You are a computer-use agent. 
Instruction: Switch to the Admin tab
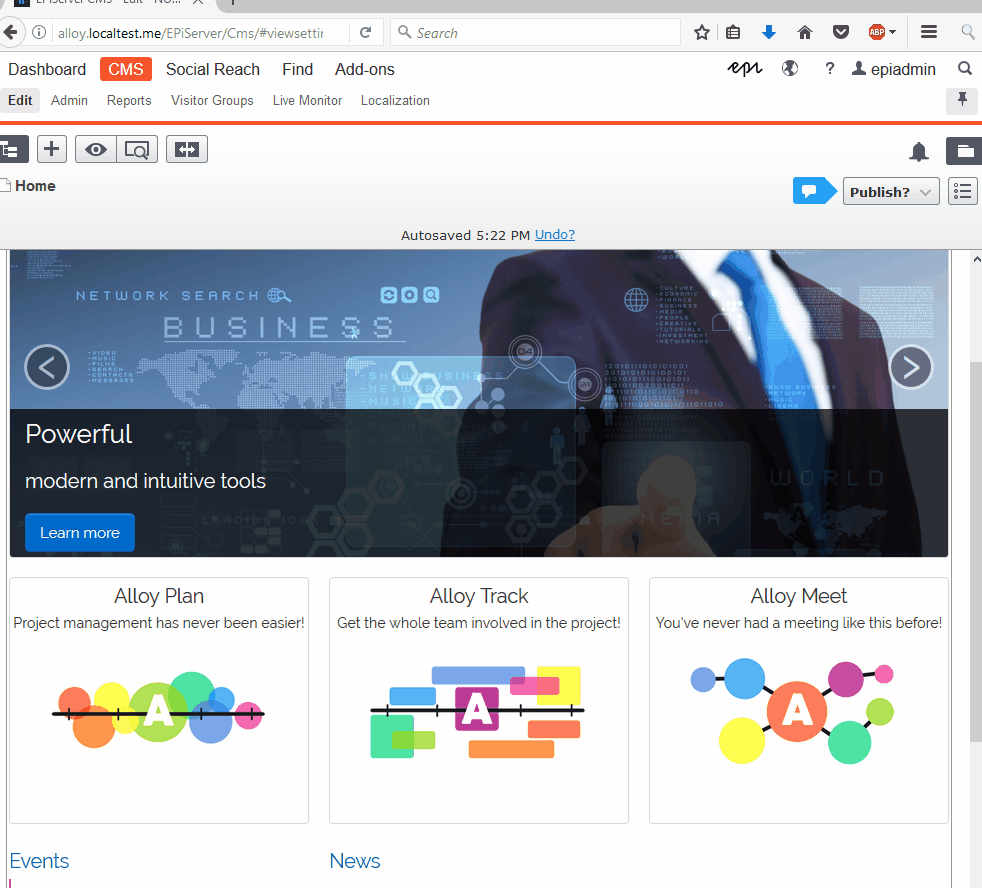tap(70, 100)
